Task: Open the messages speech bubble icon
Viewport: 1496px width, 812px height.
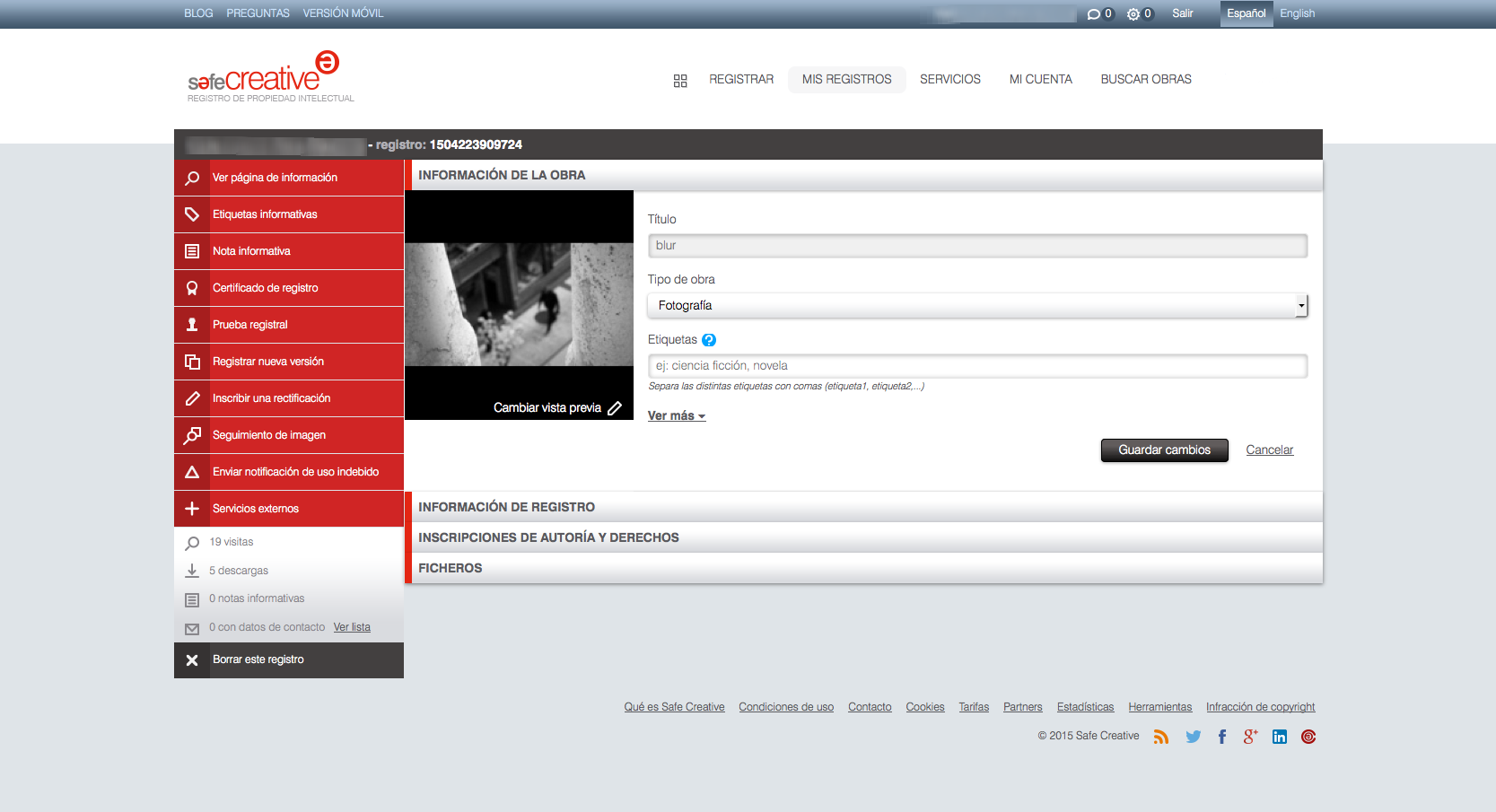Action: point(1093,14)
